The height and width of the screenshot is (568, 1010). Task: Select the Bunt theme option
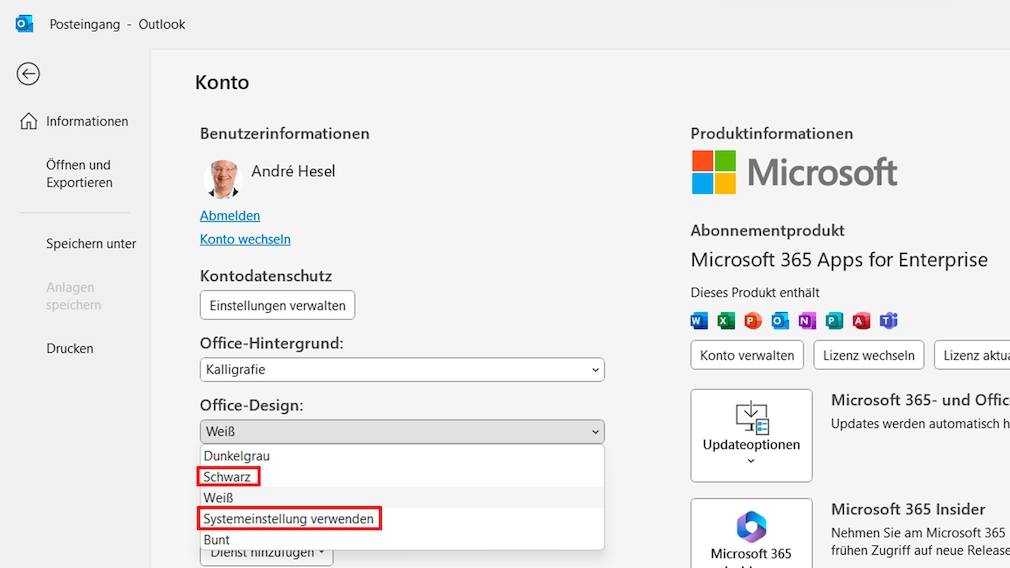pos(217,540)
